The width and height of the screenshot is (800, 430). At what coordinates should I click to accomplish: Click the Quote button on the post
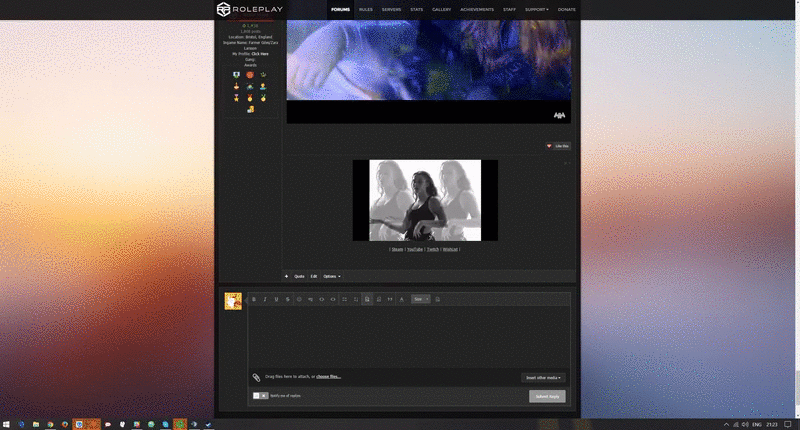(299, 276)
